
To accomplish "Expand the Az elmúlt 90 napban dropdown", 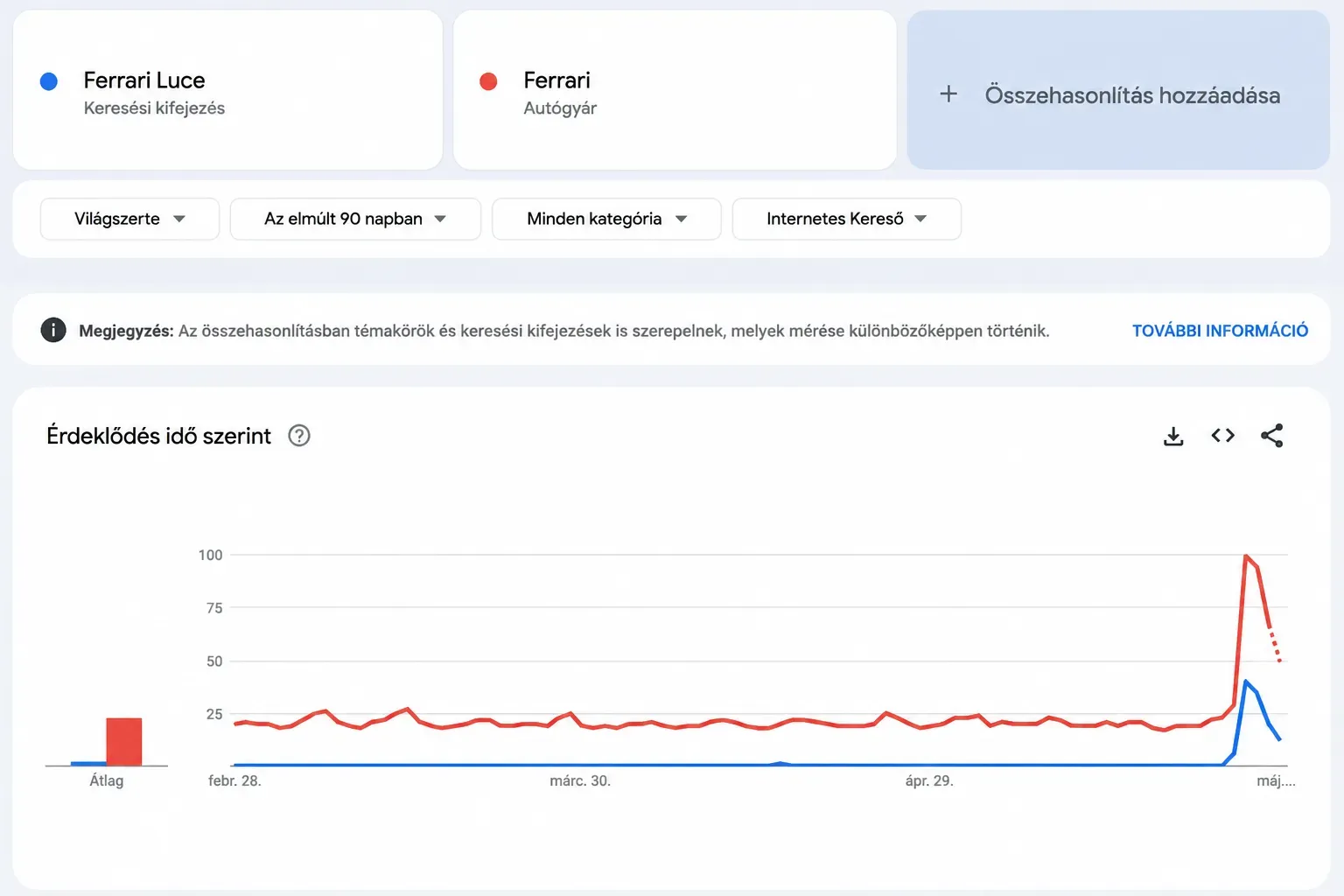I will (x=355, y=219).
